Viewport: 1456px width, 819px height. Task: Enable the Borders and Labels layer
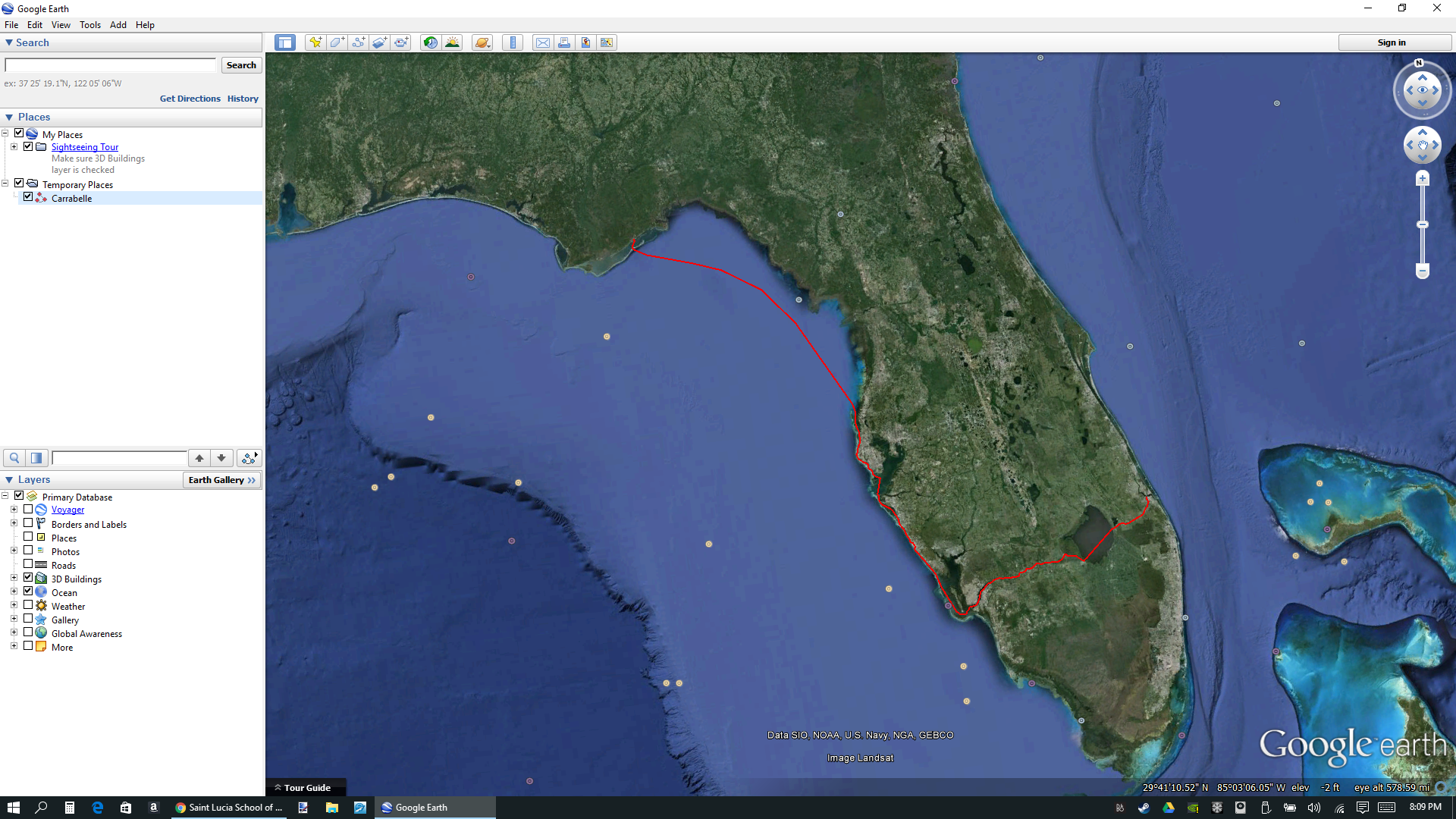pos(28,523)
